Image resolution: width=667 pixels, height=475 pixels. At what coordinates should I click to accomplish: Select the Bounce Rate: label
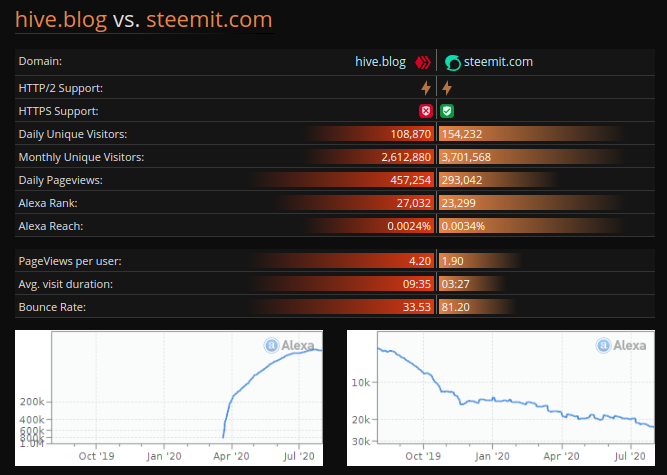tap(52, 307)
